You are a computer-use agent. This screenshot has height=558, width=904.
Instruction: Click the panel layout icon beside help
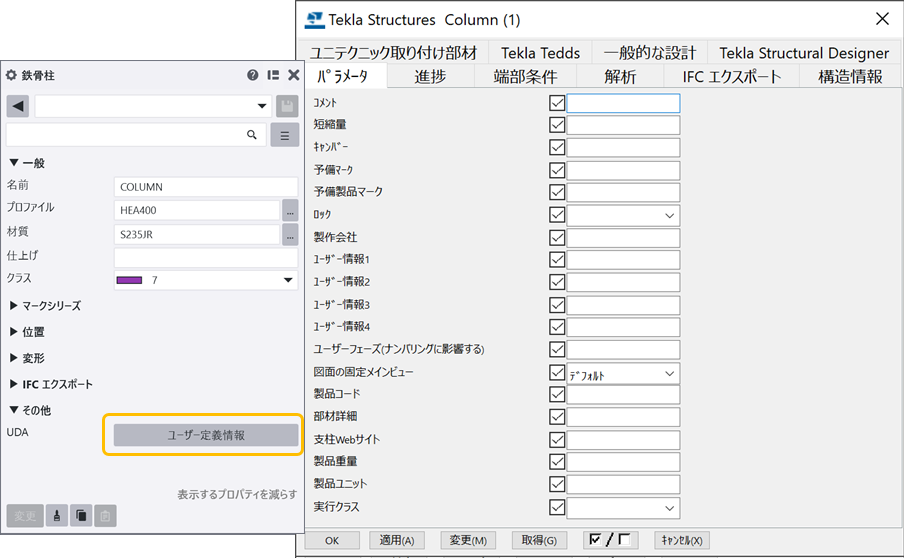[x=273, y=75]
